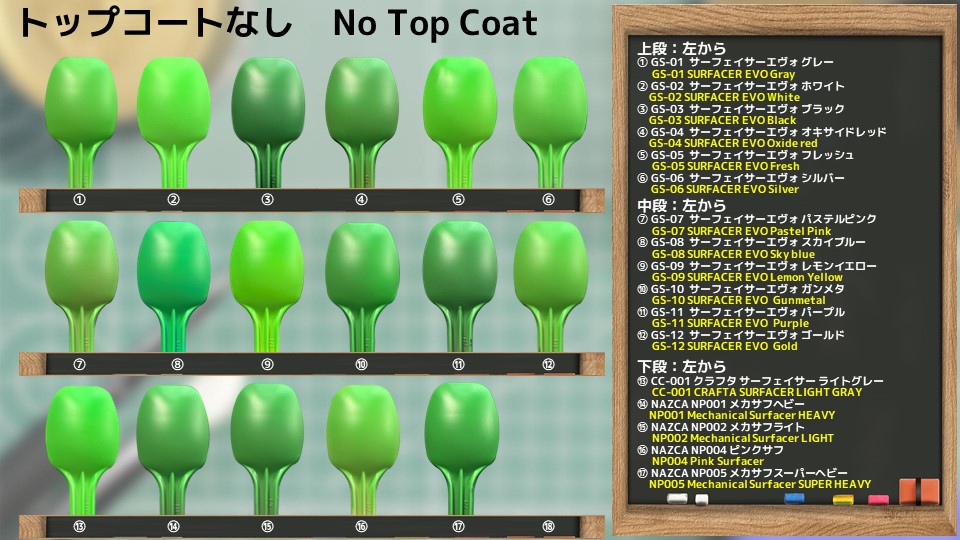
Task: Click 'GS-07 SURFACER EVO Pastel Pink' text
Action: pos(741,231)
